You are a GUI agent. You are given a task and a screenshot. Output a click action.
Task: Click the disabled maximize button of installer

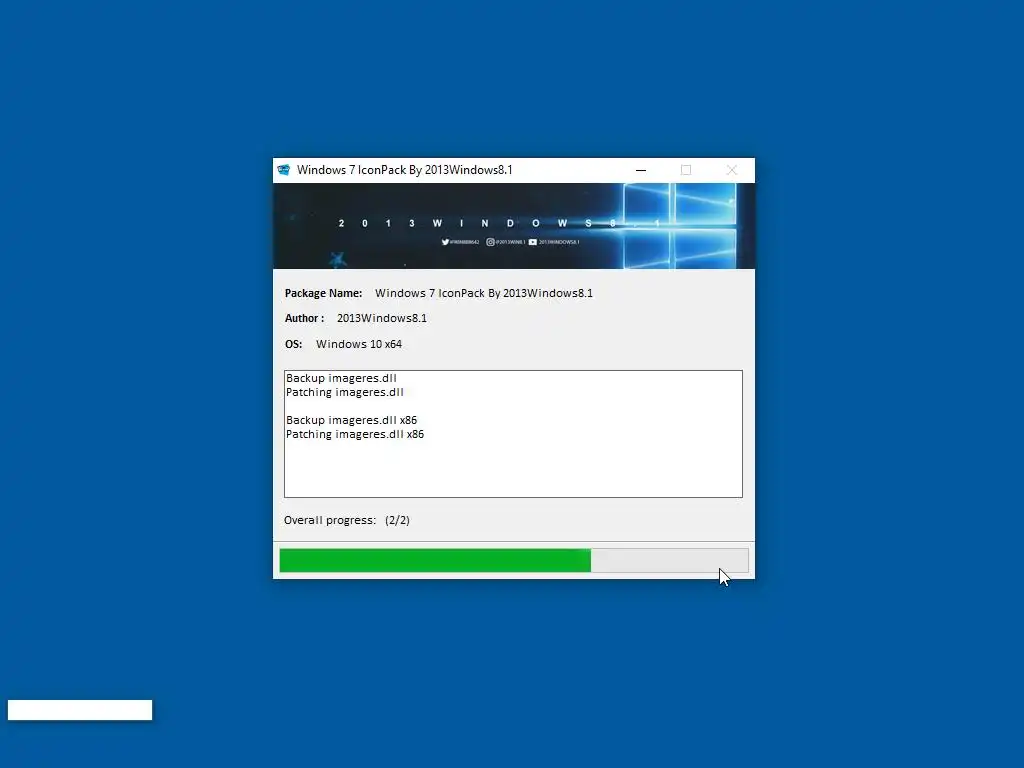tap(686, 170)
